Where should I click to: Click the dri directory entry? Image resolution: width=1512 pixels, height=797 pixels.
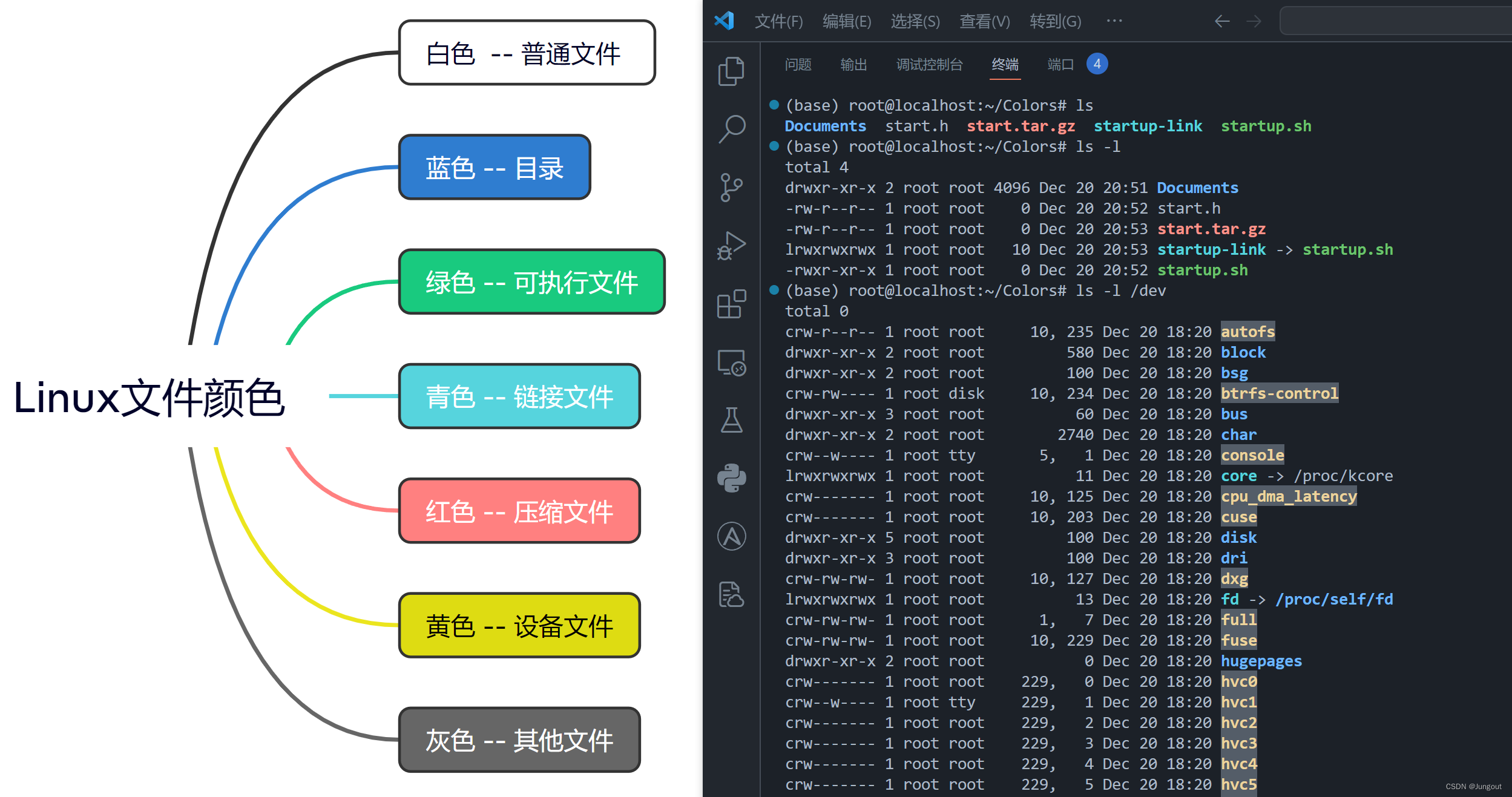pos(1234,558)
